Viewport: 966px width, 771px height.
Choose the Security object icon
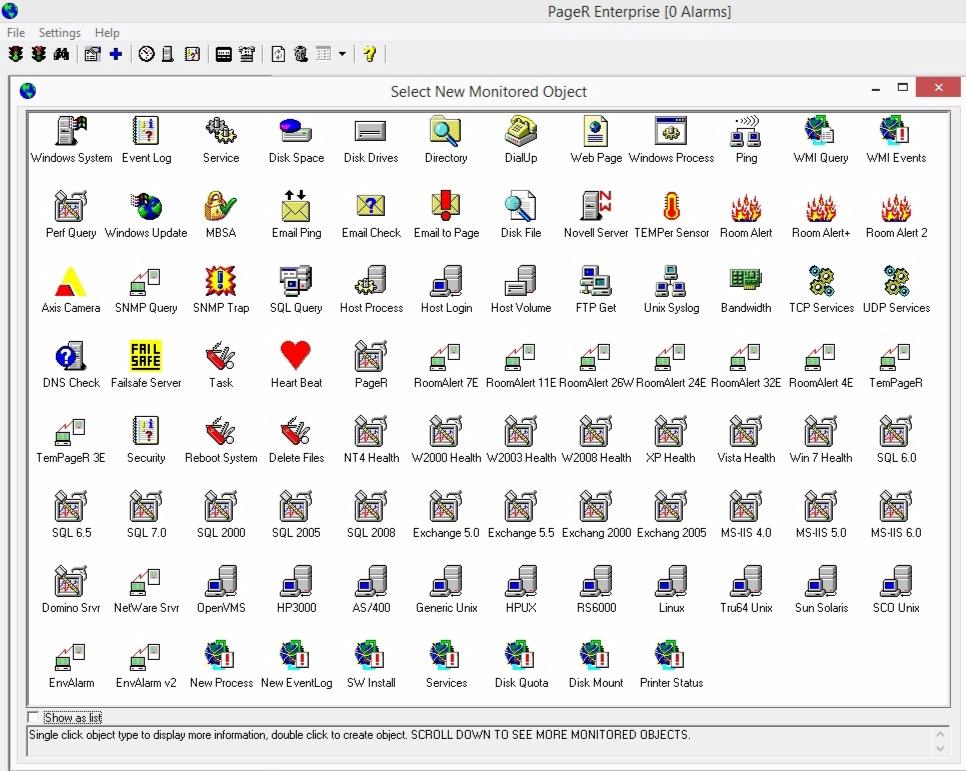tap(146, 431)
